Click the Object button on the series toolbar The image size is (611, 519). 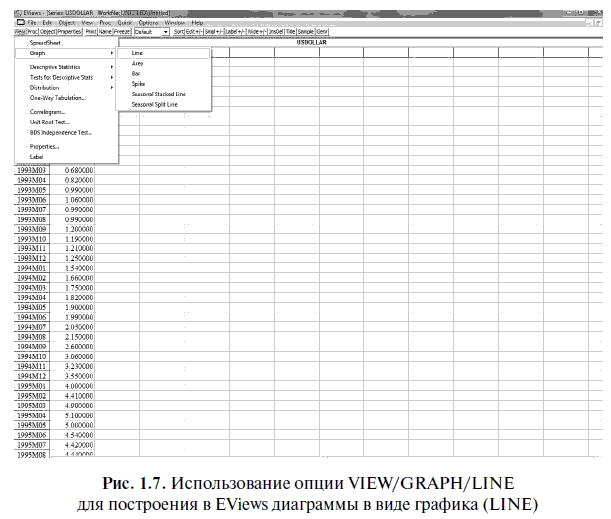coord(48,32)
